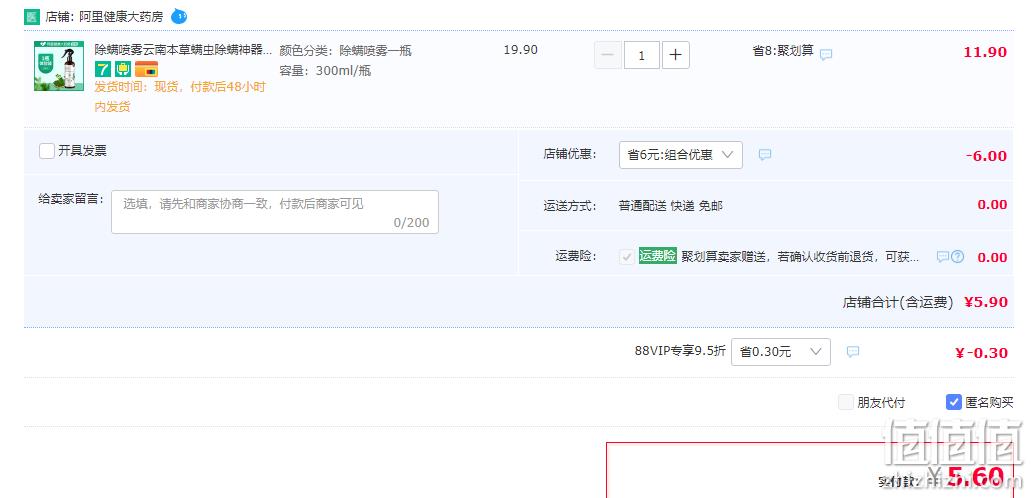Open the blue Wangwang chat icon
Viewport: 1032px width, 498px height.
(x=178, y=16)
